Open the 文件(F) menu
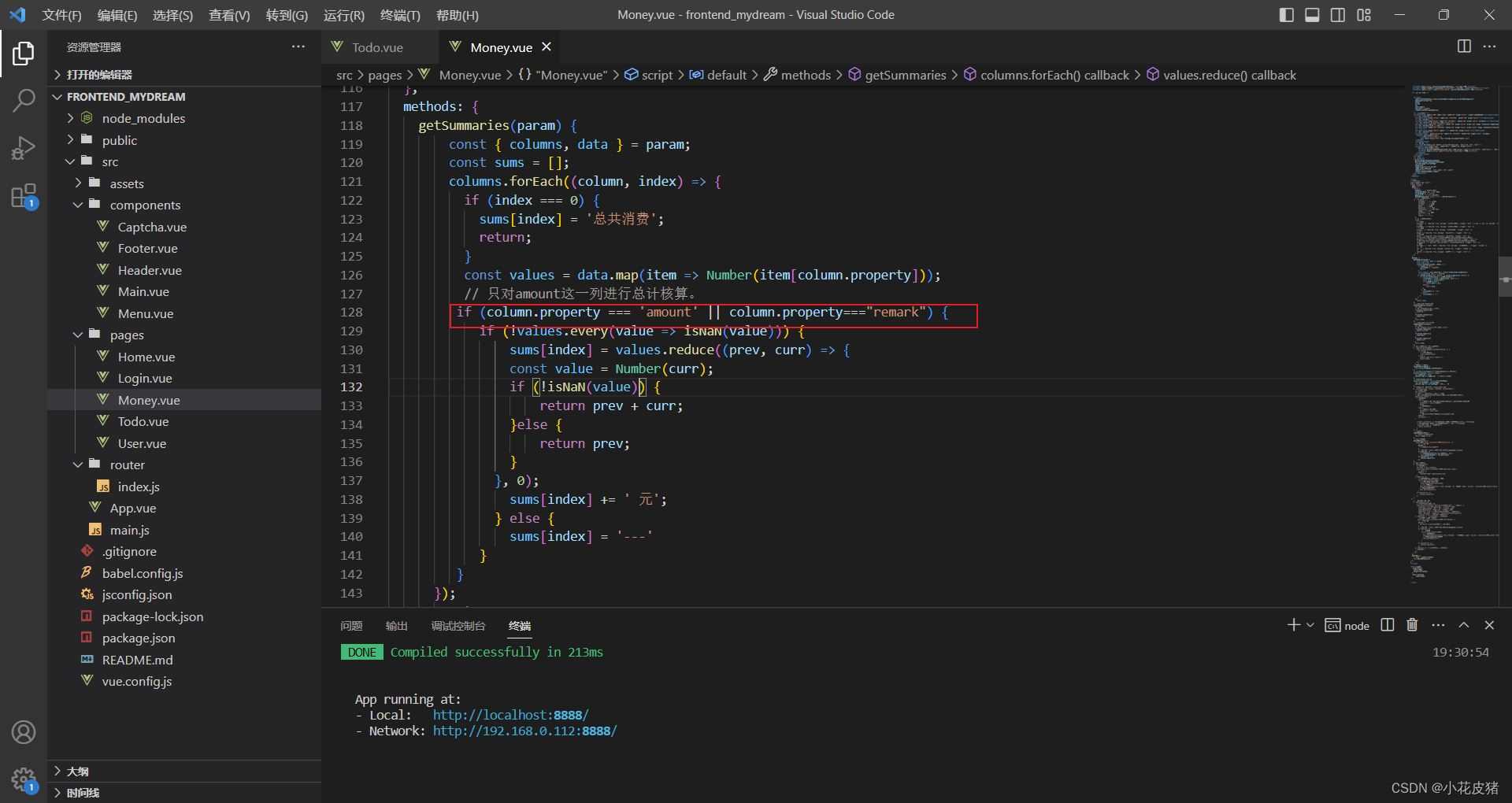The width and height of the screenshot is (1512, 803). click(61, 15)
